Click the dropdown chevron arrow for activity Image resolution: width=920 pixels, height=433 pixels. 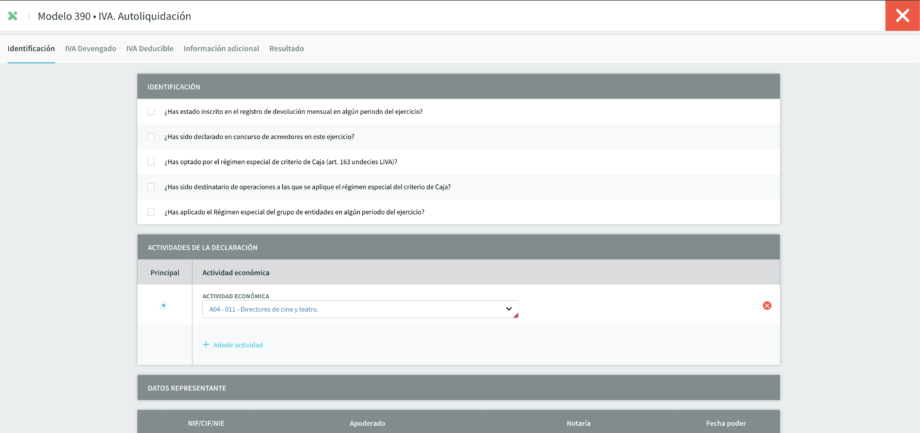click(x=509, y=309)
